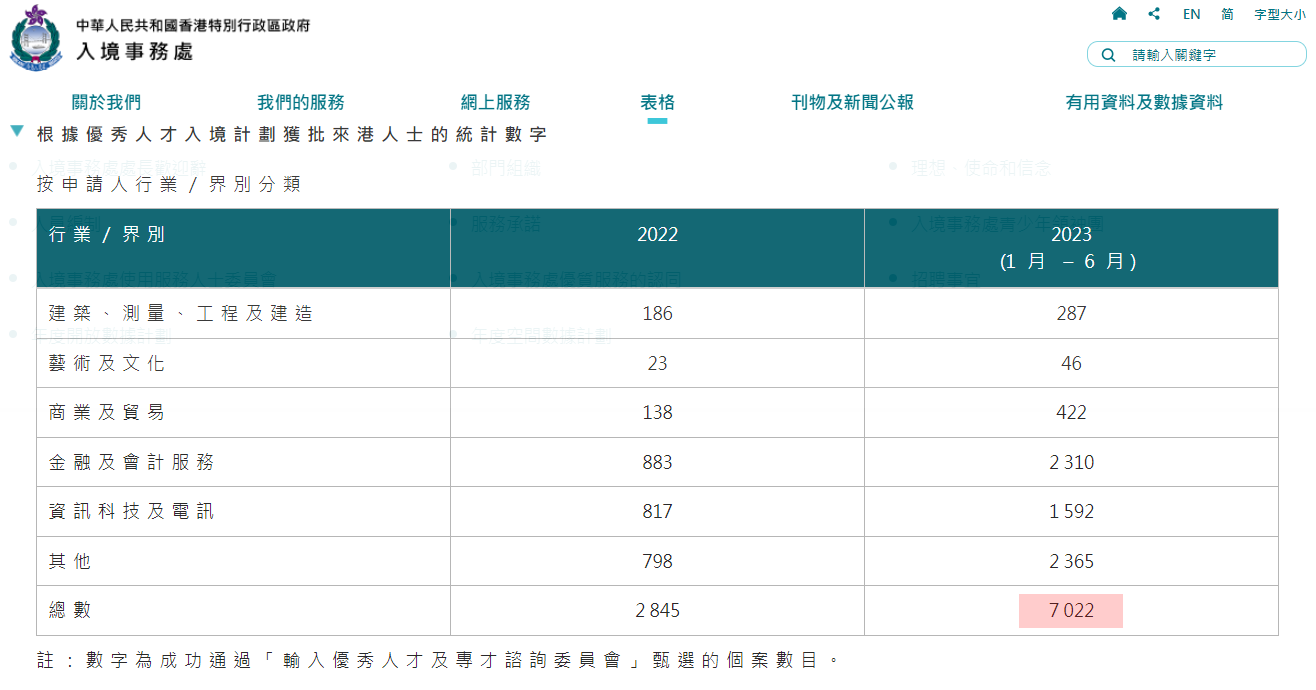Click the highlighted total 7 022
This screenshot has height=690, width=1316.
(1071, 610)
